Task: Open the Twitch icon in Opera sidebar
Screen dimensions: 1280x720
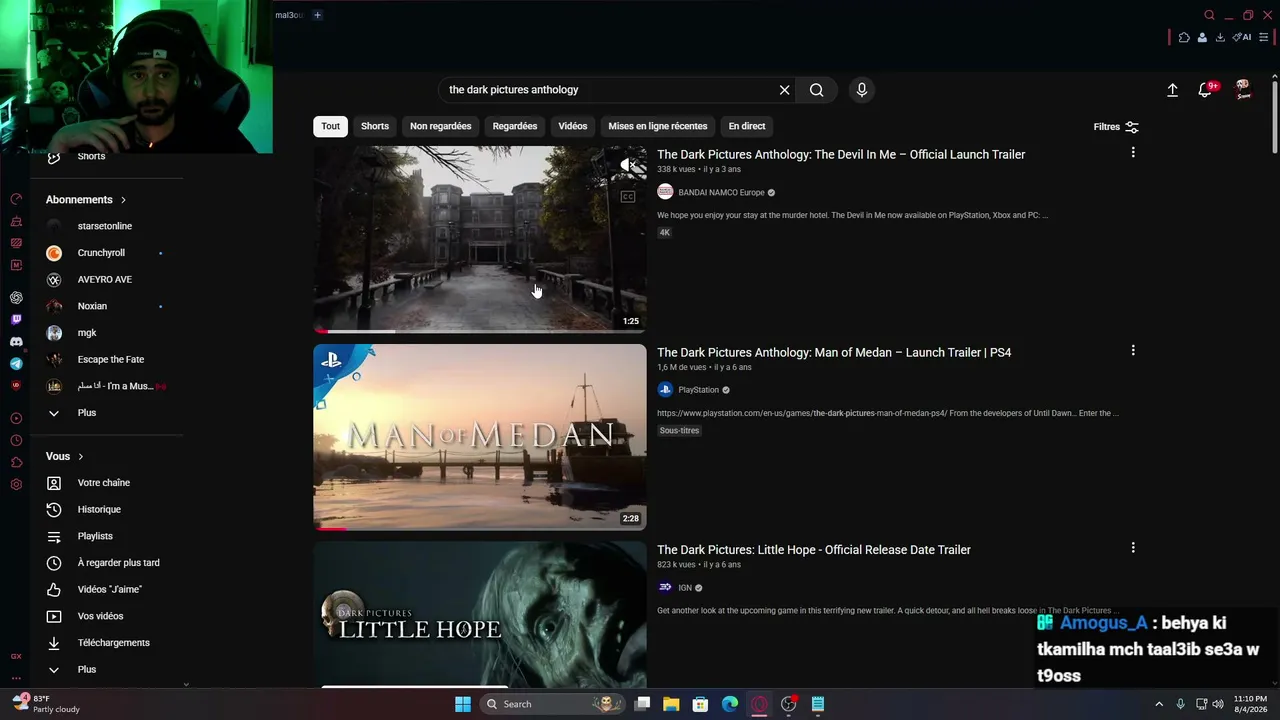Action: click(16, 320)
